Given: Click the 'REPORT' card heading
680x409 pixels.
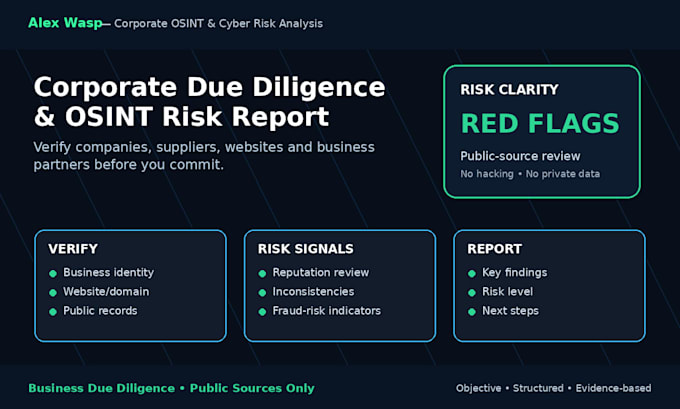Looking at the screenshot, I should click(494, 249).
